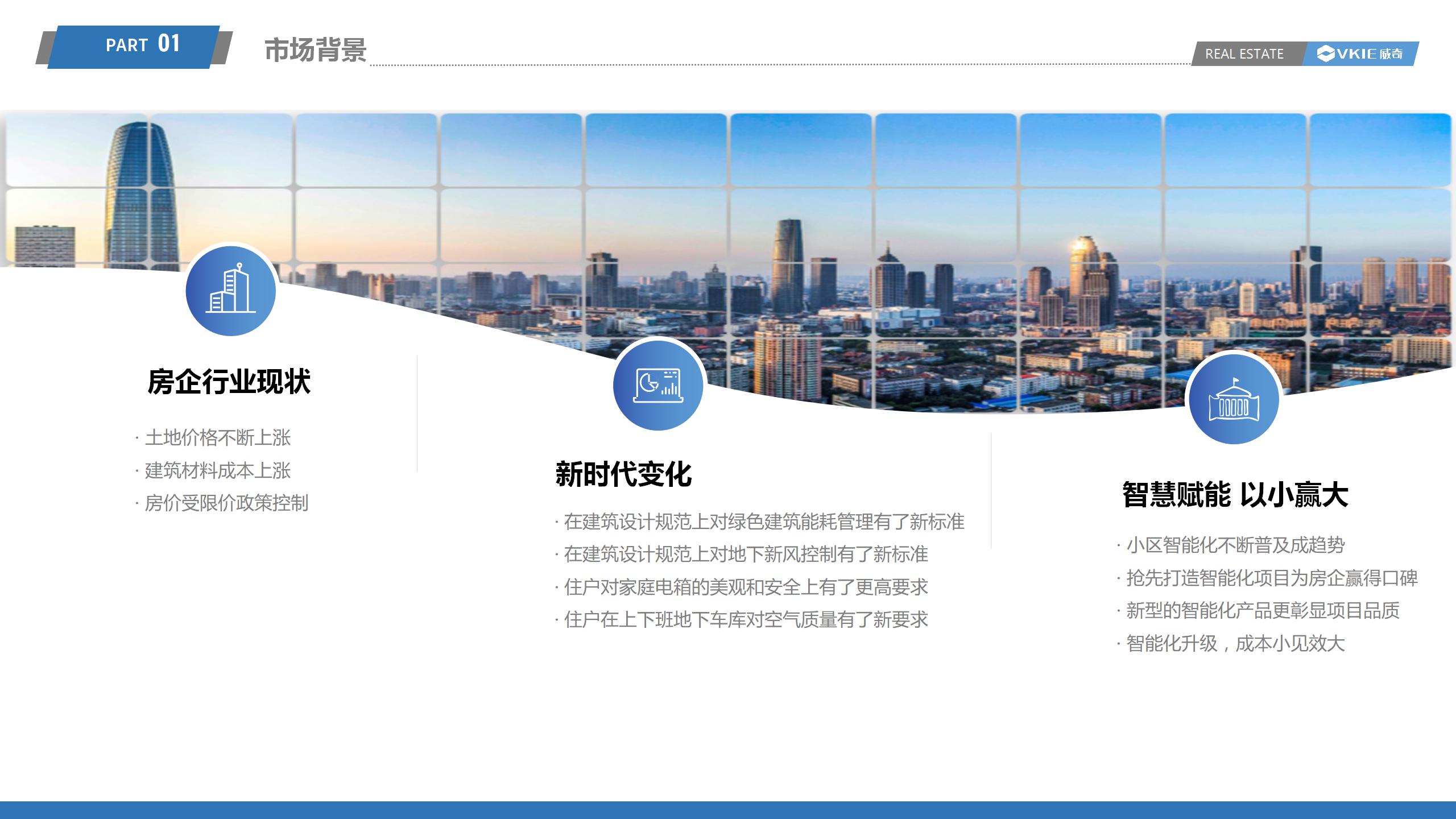1456x819 pixels.
Task: Click the bullet 房价受限价政策控制
Action: coord(226,503)
